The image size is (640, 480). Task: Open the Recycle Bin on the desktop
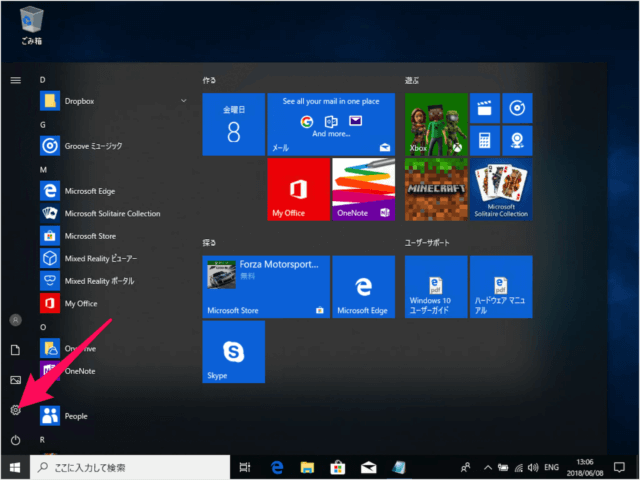point(31,25)
